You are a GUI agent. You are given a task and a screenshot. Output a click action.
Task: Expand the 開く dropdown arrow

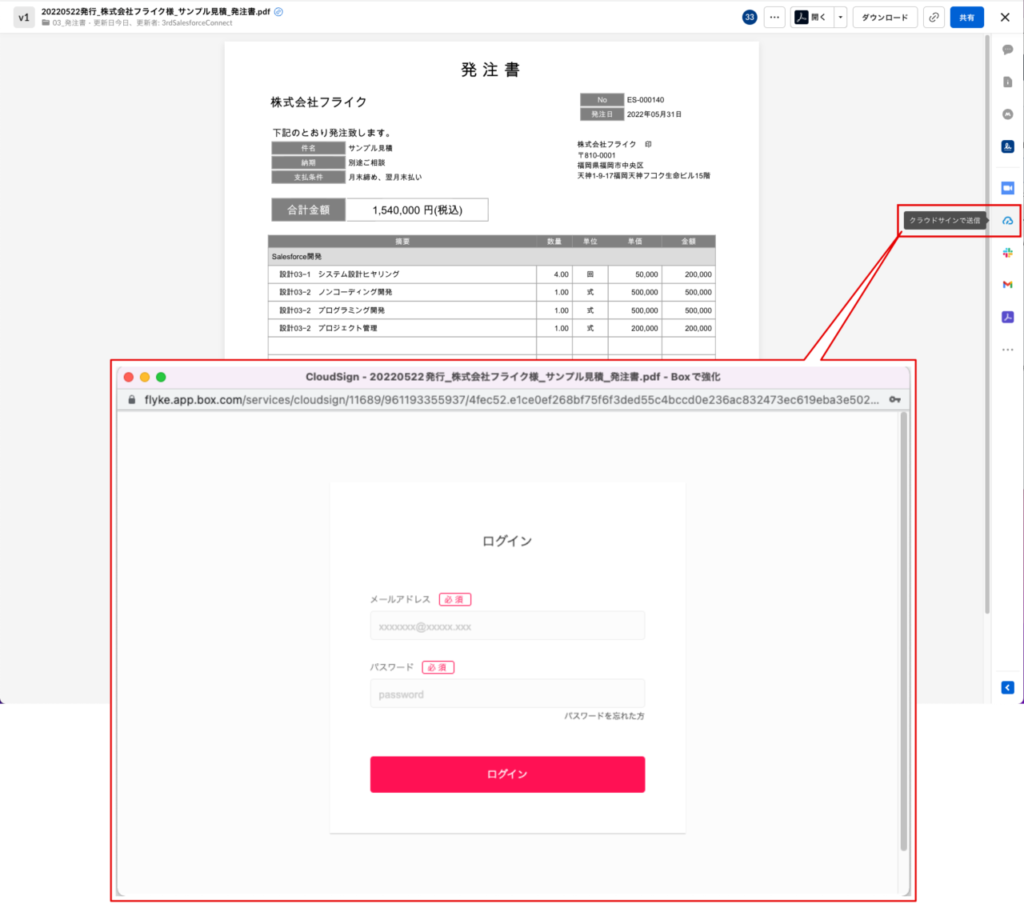coord(840,18)
